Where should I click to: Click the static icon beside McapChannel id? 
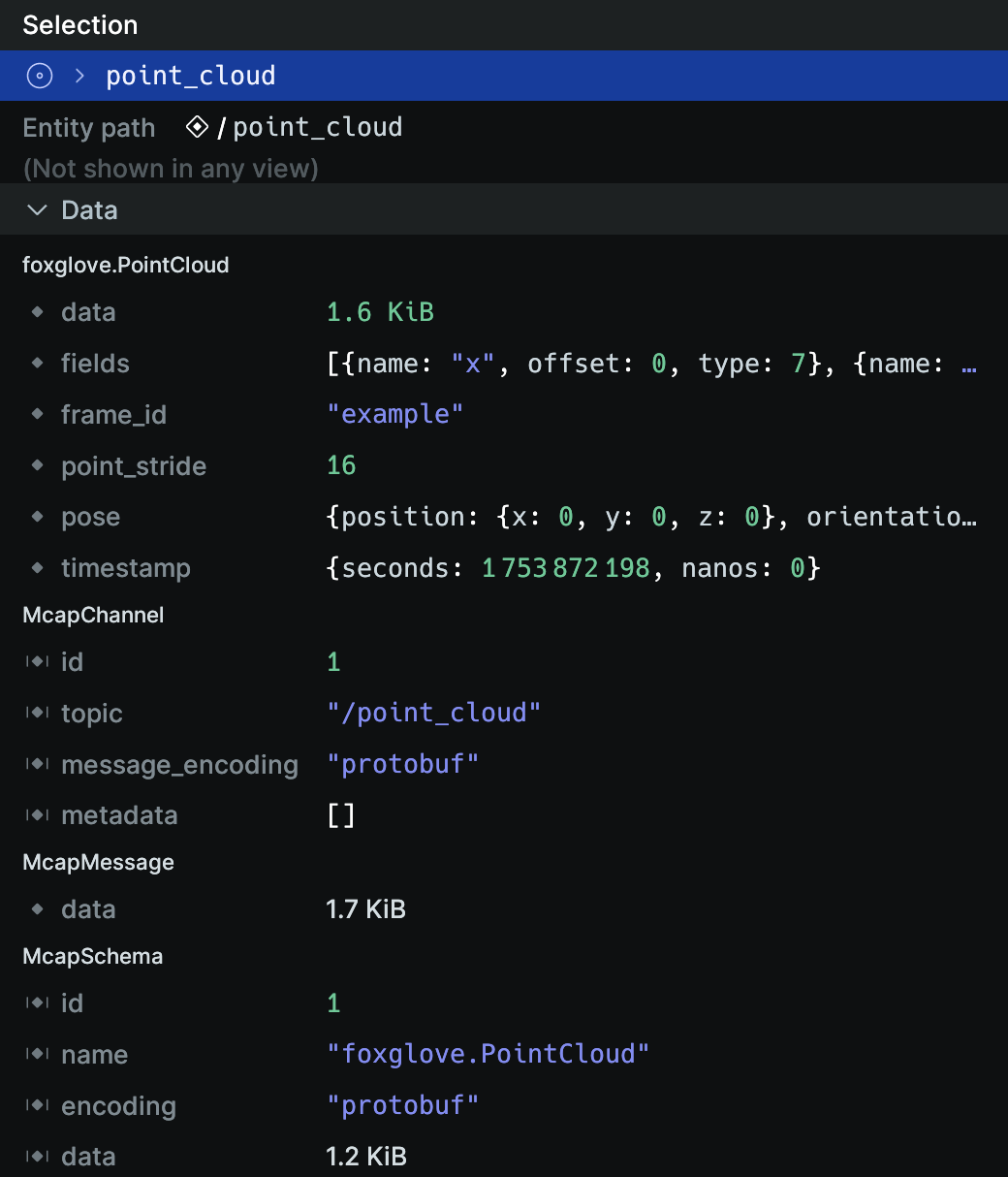pos(38,662)
